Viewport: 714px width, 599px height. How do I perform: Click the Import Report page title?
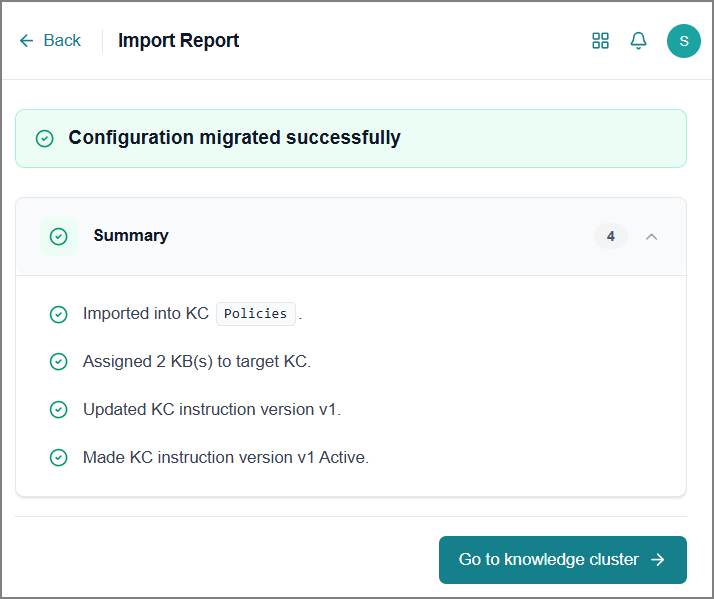pyautogui.click(x=178, y=41)
